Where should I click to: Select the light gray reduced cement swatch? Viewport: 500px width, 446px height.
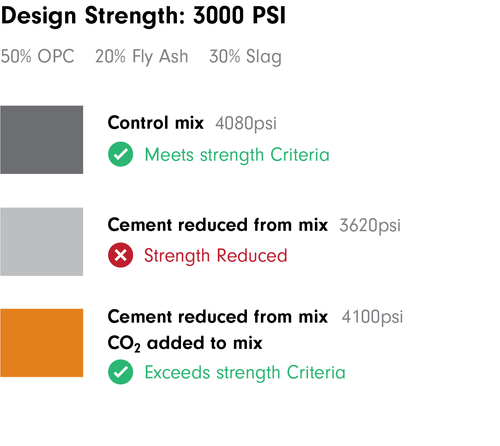(x=42, y=242)
